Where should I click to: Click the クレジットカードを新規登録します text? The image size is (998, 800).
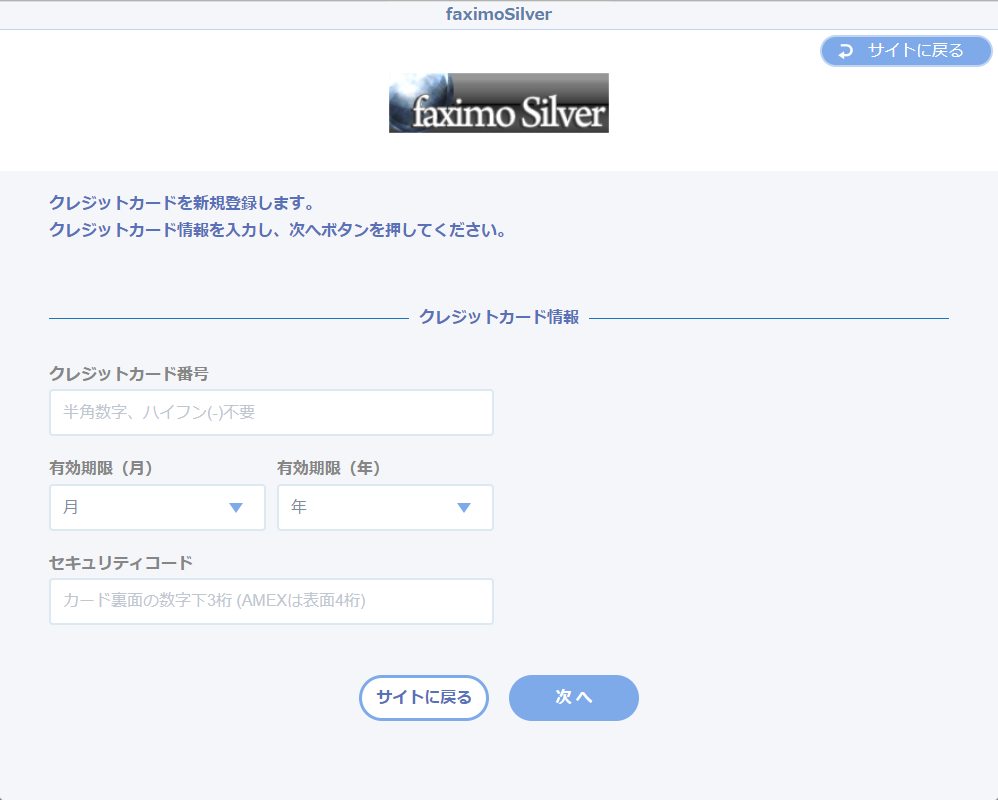(x=182, y=203)
